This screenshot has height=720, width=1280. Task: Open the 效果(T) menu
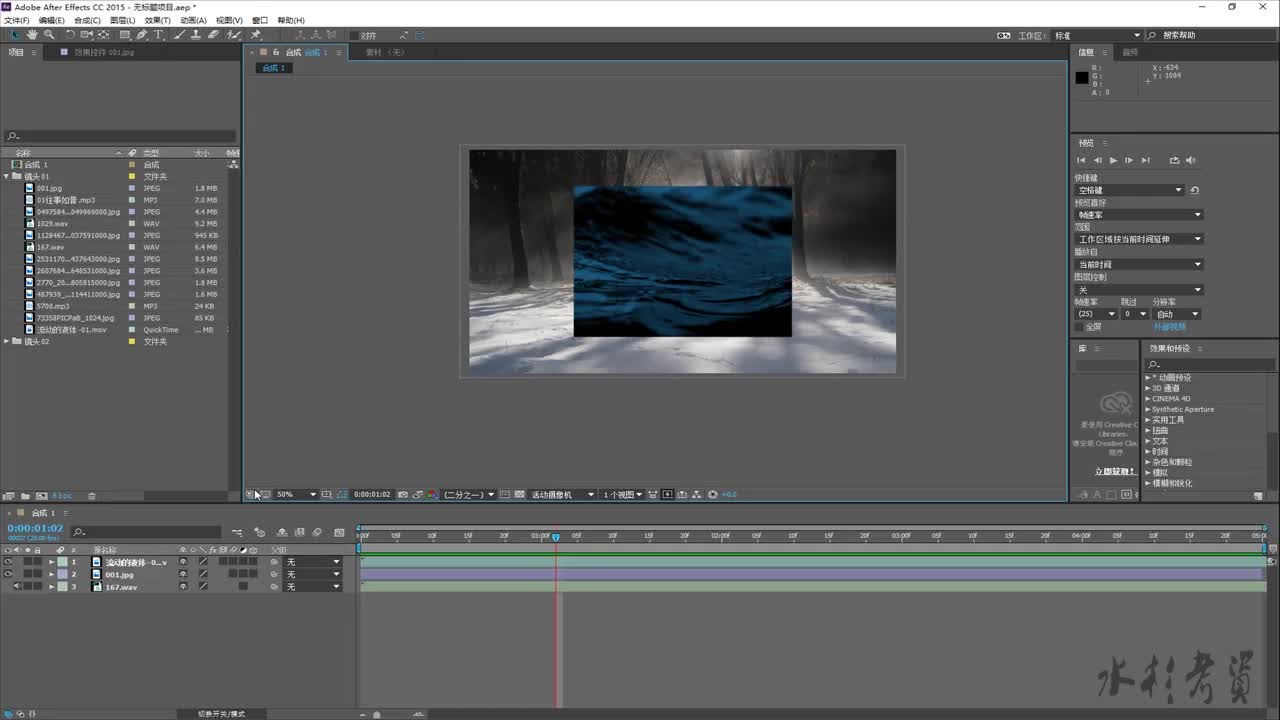(x=157, y=20)
